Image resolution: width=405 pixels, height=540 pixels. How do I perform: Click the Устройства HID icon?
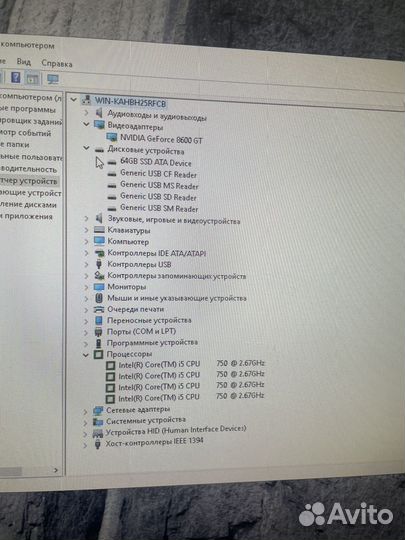click(98, 433)
